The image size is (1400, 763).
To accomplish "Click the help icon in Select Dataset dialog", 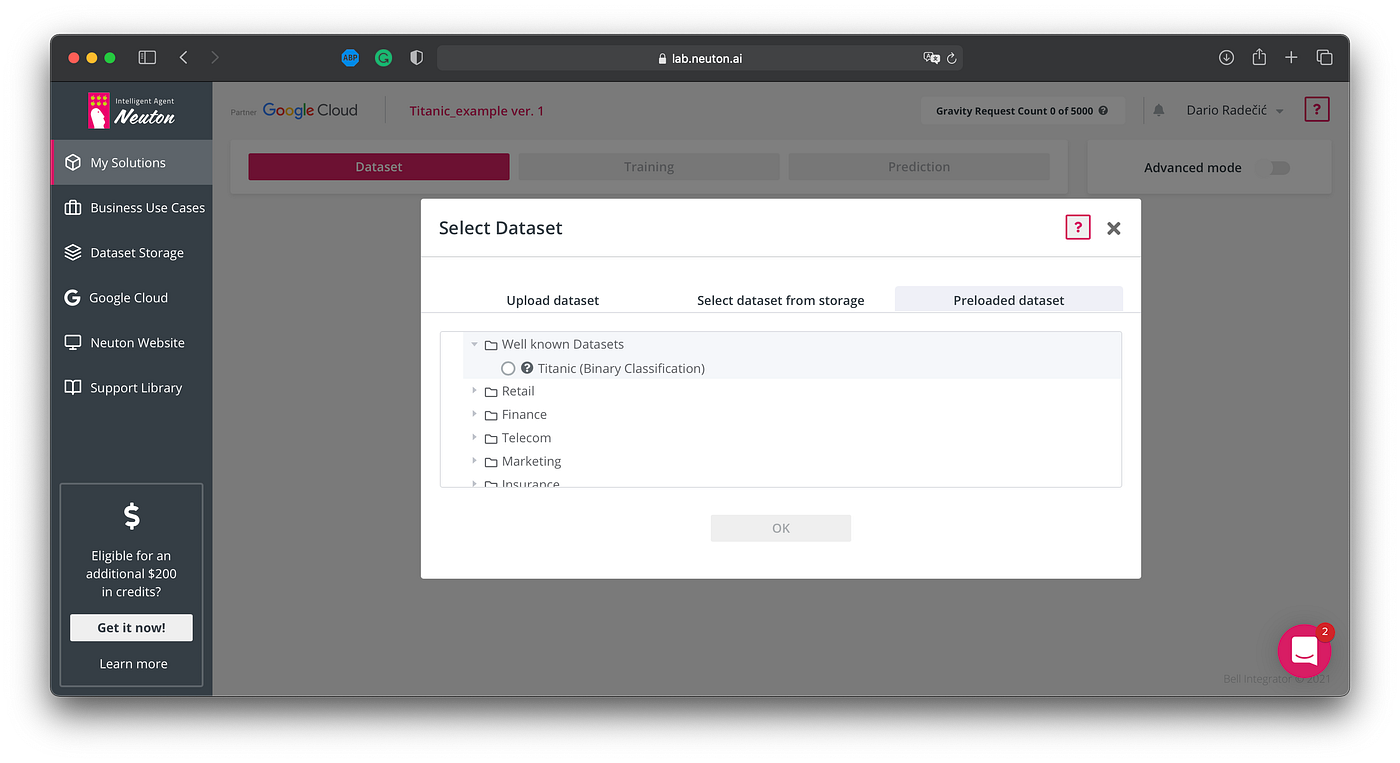I will coord(1077,227).
